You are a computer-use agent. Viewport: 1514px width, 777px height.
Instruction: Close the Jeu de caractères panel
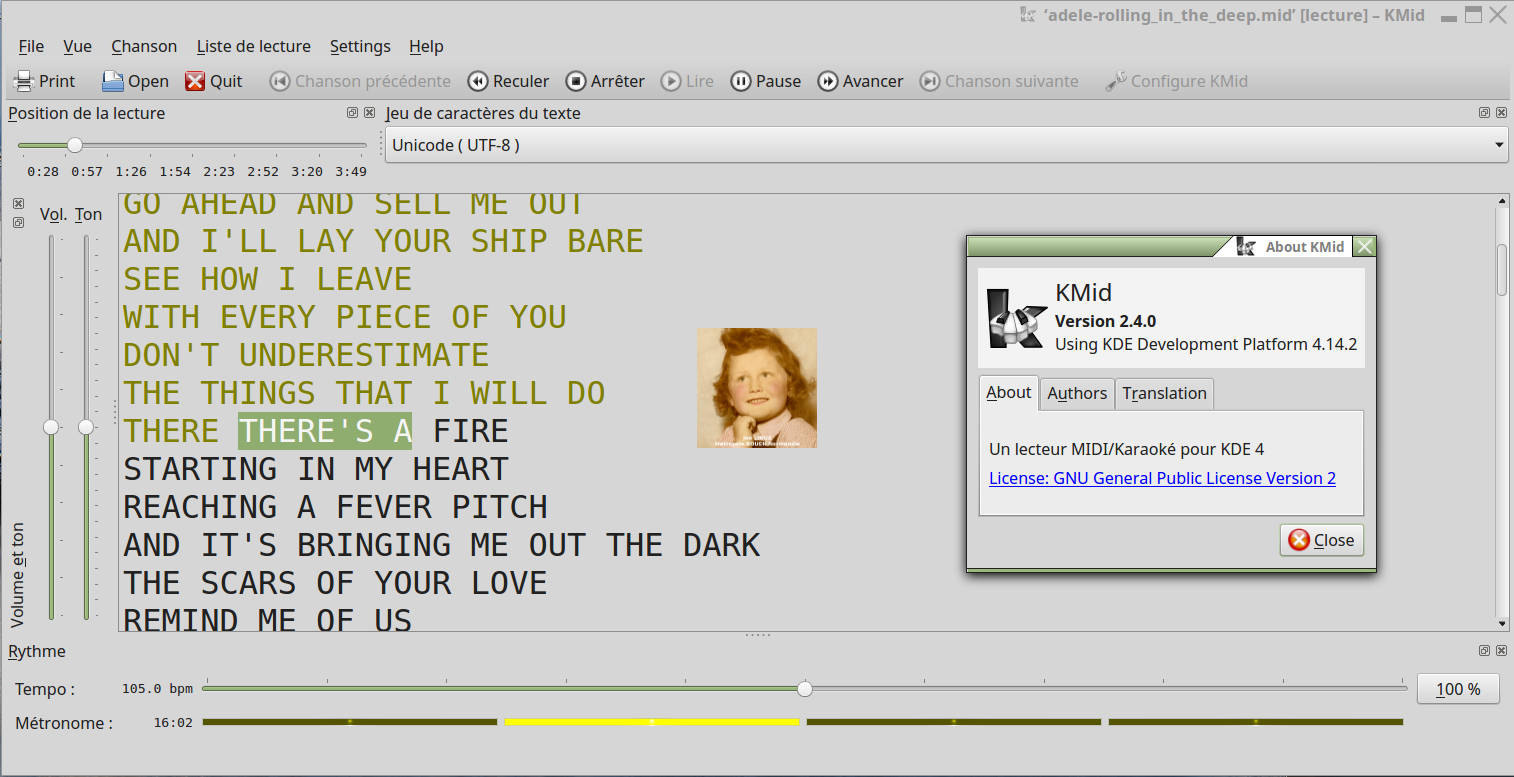point(1500,113)
